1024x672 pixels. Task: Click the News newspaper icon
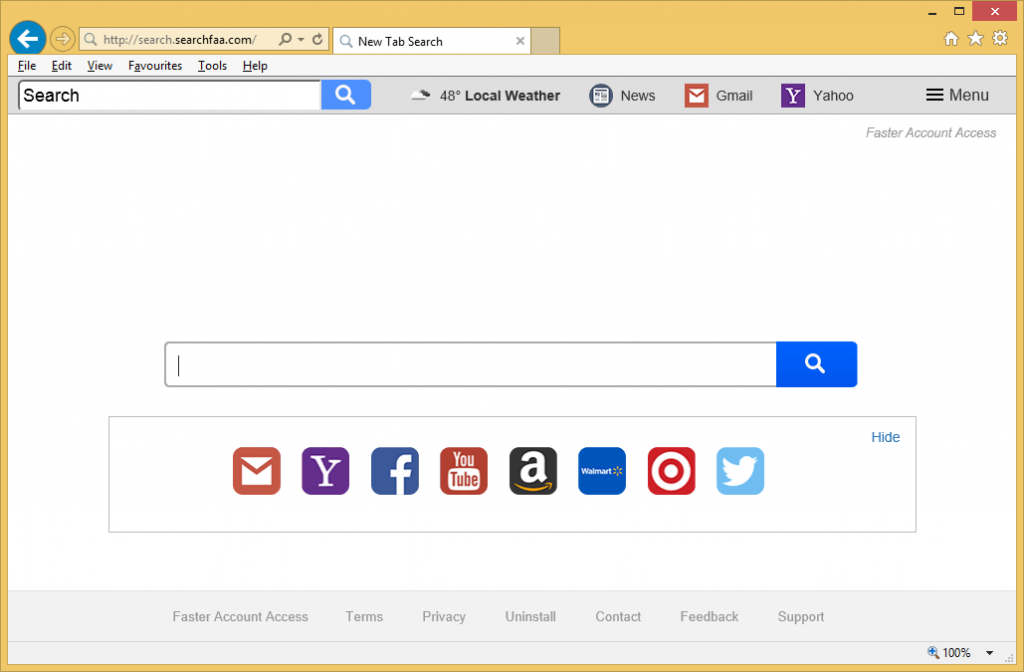pos(601,96)
